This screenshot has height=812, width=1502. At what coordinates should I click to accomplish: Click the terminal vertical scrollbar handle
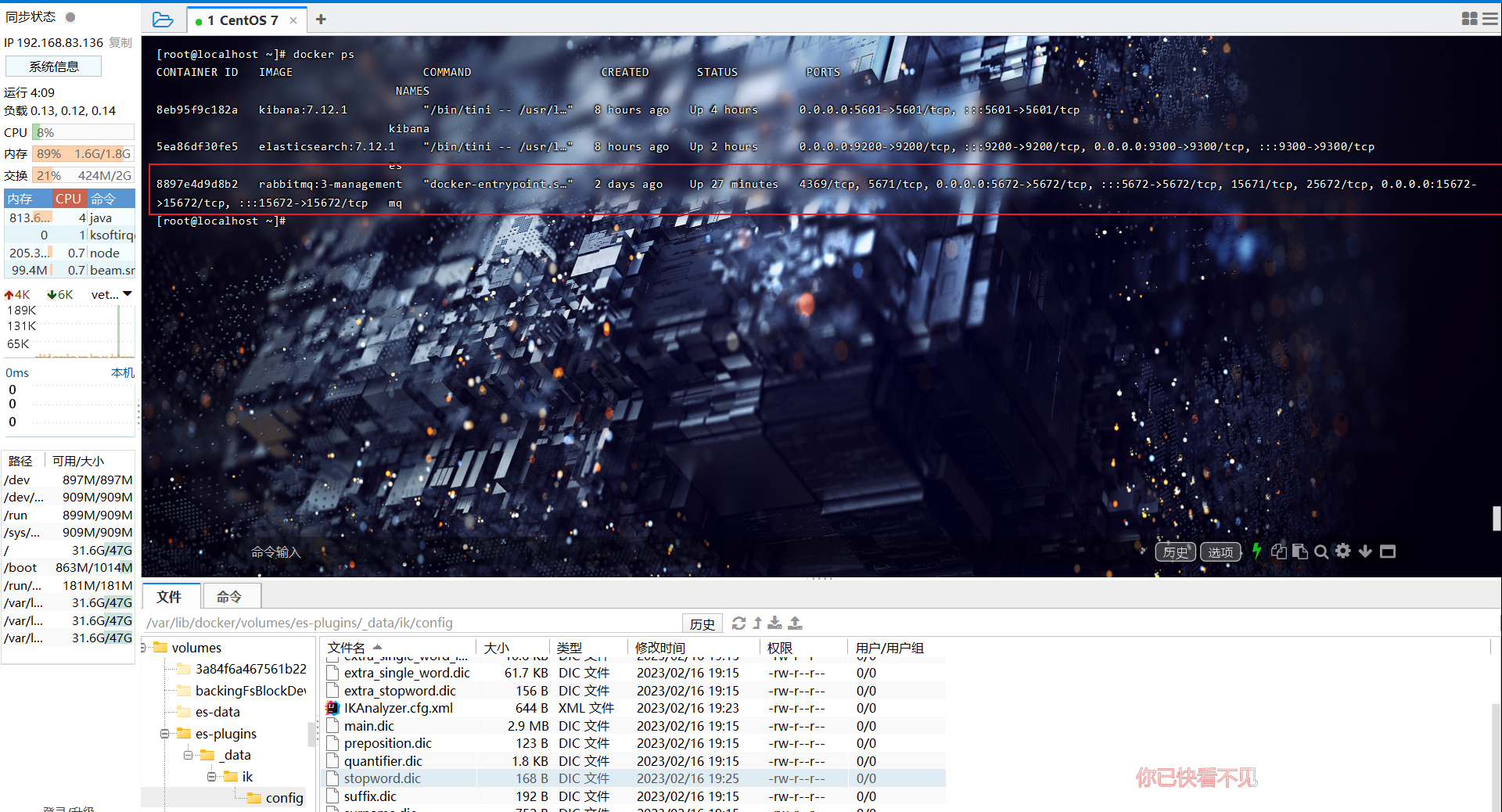point(1496,519)
